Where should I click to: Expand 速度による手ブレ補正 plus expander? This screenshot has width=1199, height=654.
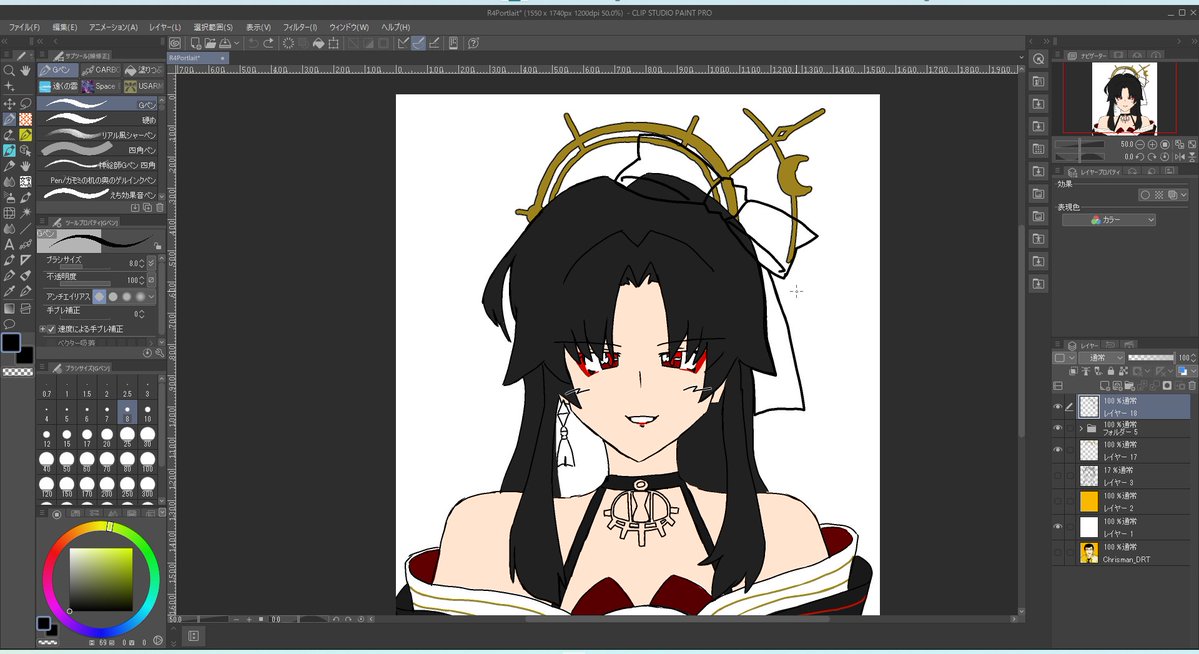pyautogui.click(x=42, y=329)
